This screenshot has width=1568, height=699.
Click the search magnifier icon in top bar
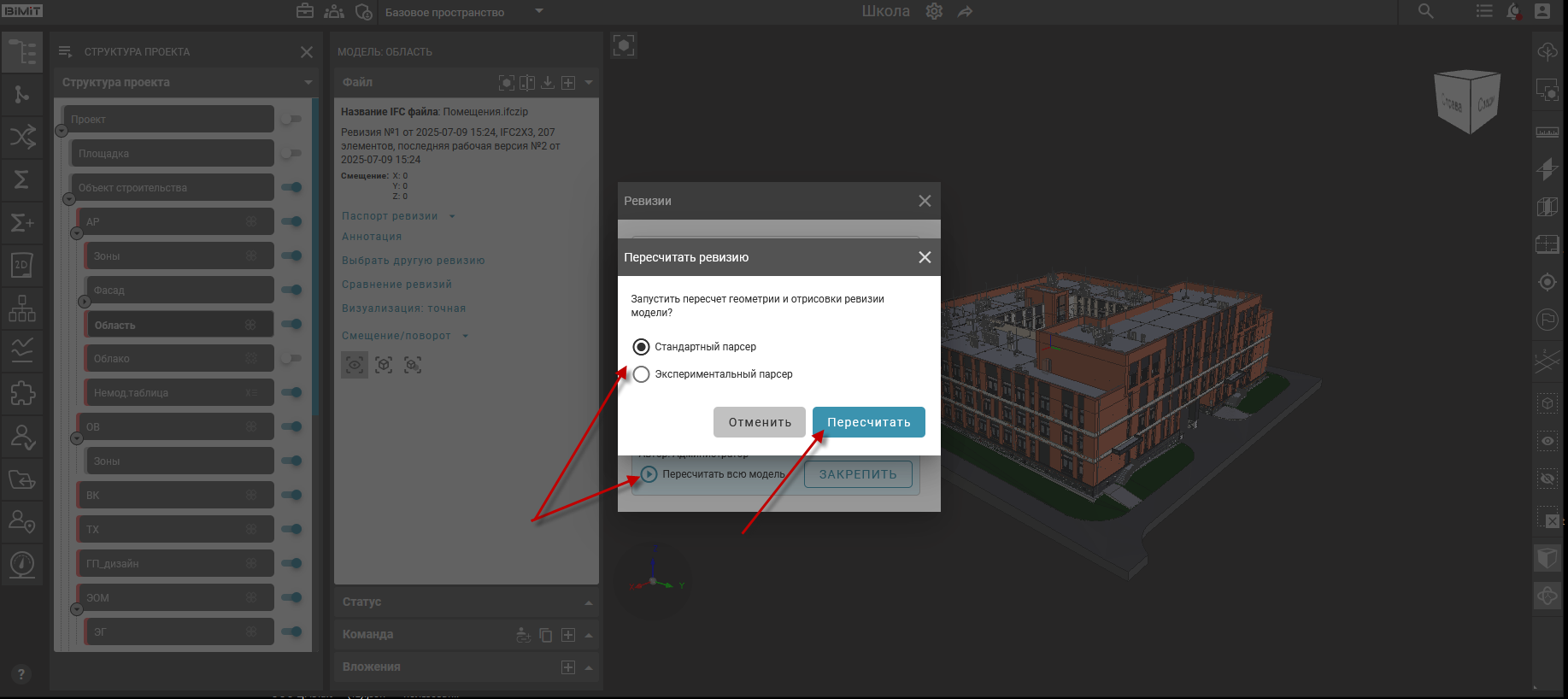pyautogui.click(x=1425, y=11)
